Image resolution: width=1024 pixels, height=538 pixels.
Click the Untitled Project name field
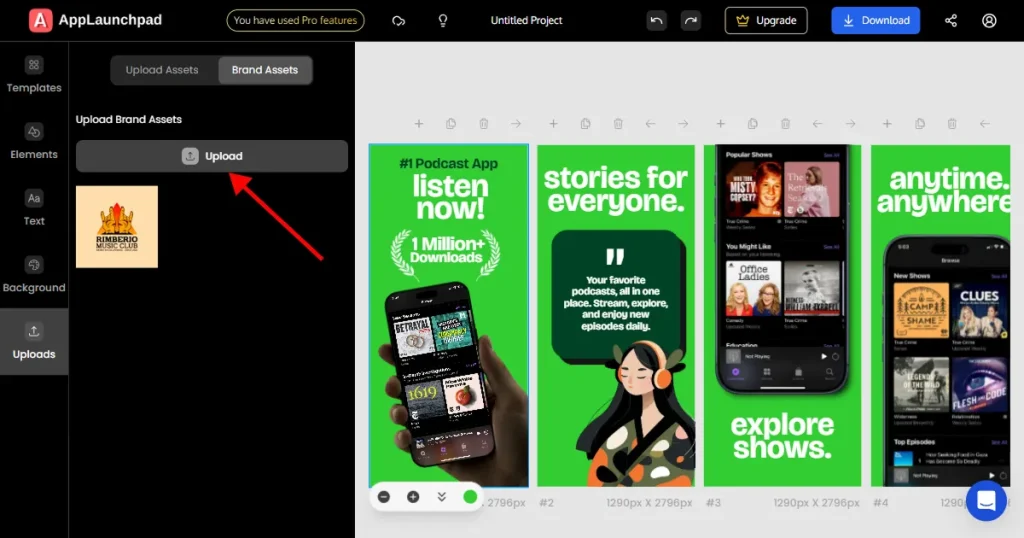point(526,20)
